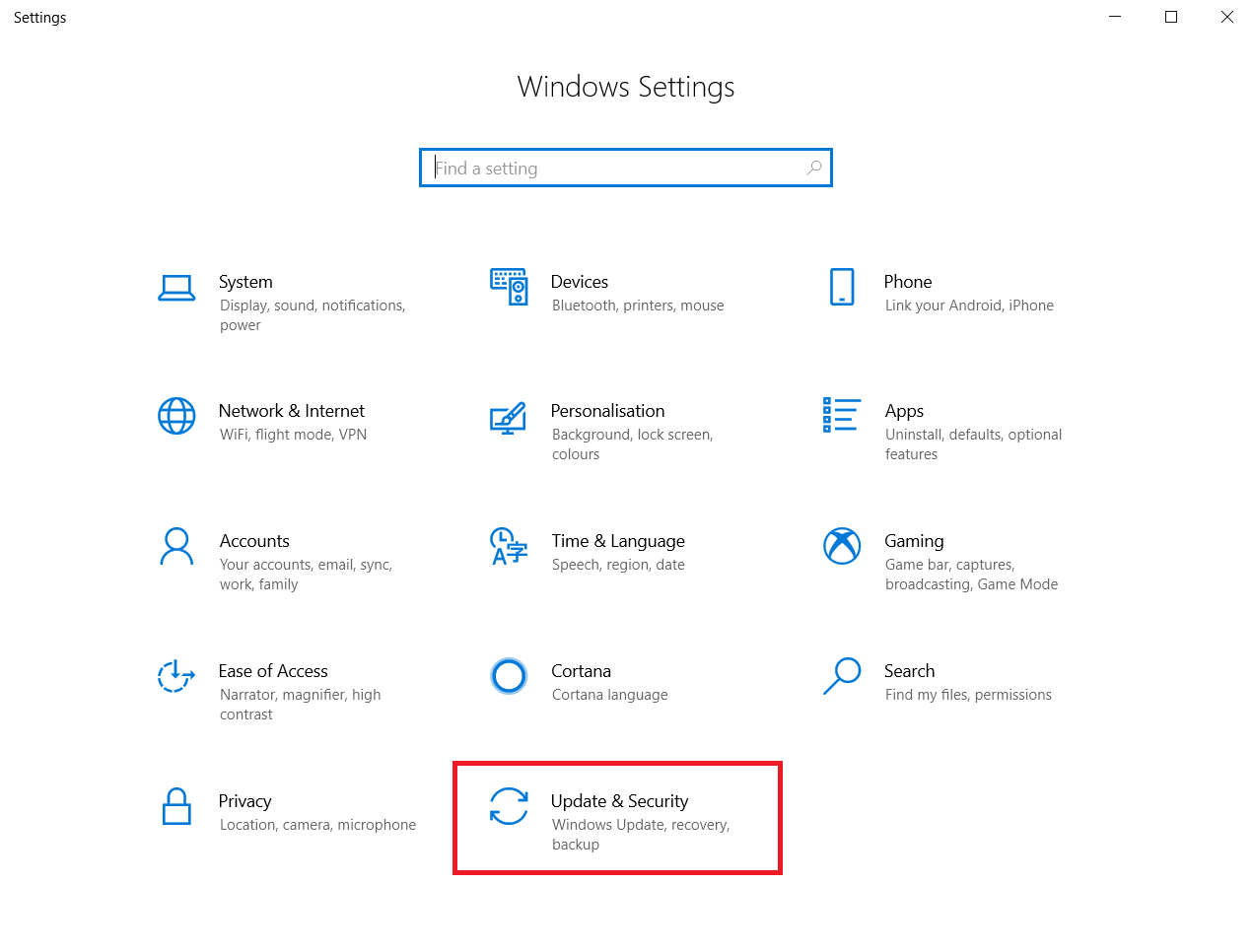
Task: Go to Personalisation heading
Action: click(x=607, y=411)
